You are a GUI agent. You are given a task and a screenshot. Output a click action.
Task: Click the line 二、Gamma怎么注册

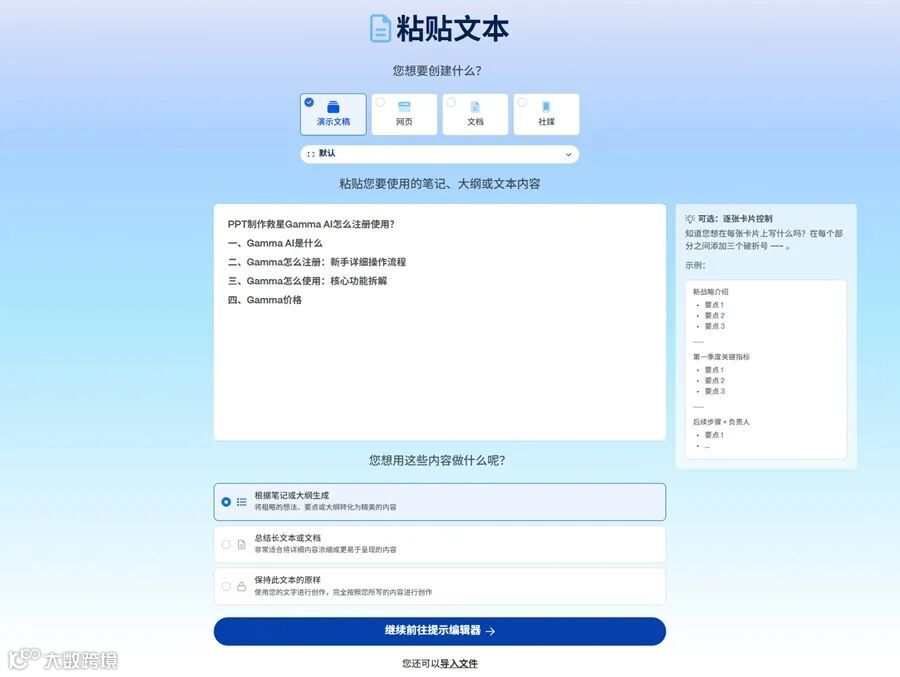tap(317, 262)
